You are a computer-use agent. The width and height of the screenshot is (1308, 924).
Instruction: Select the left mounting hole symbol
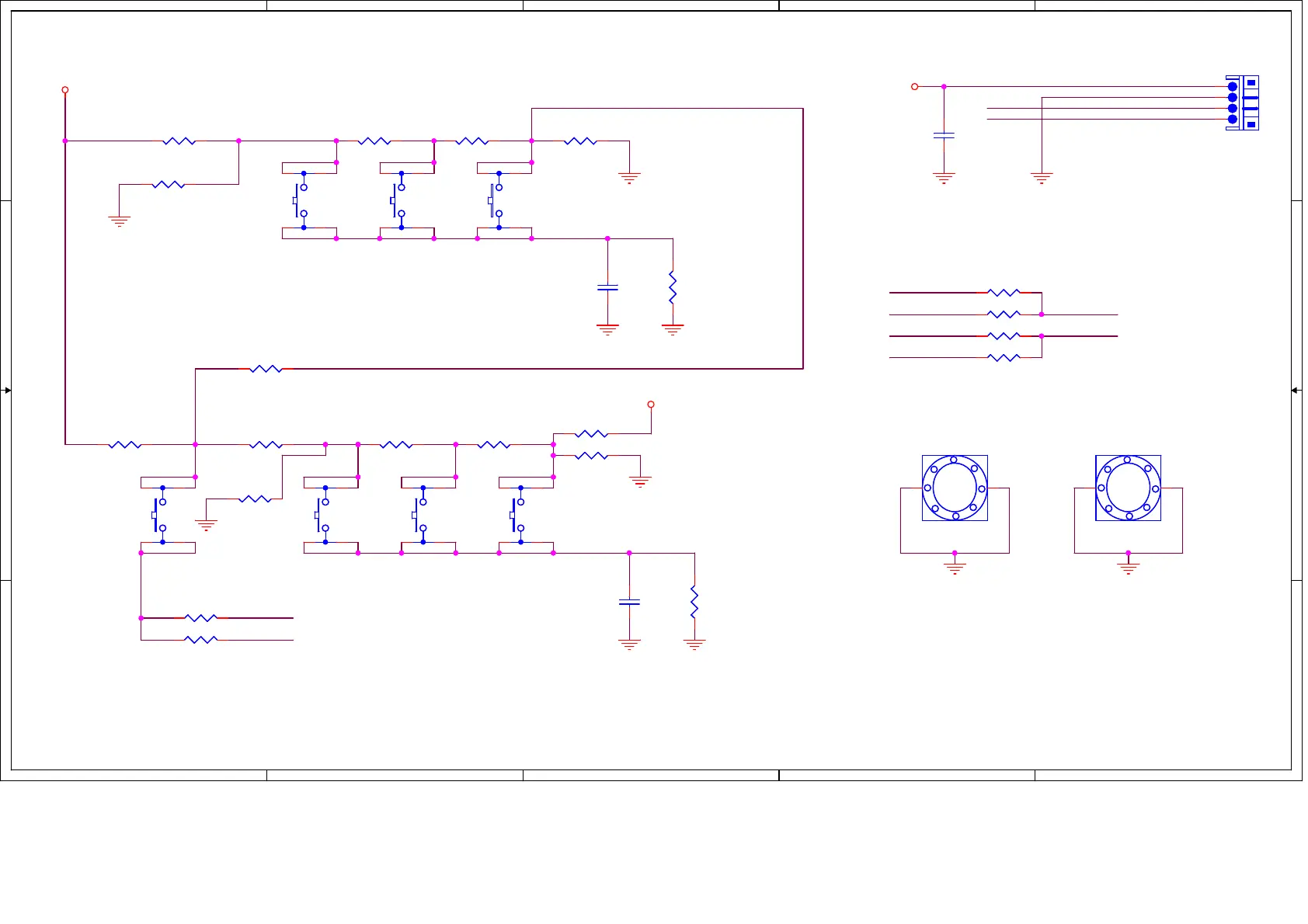coord(955,488)
